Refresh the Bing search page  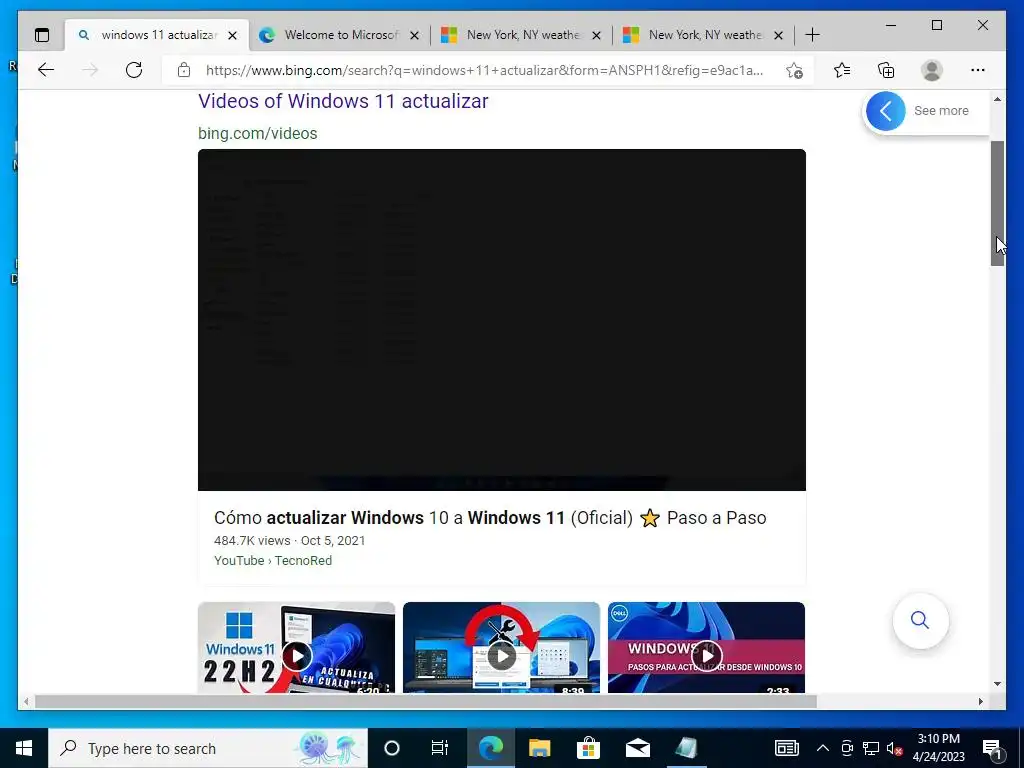coord(134,70)
